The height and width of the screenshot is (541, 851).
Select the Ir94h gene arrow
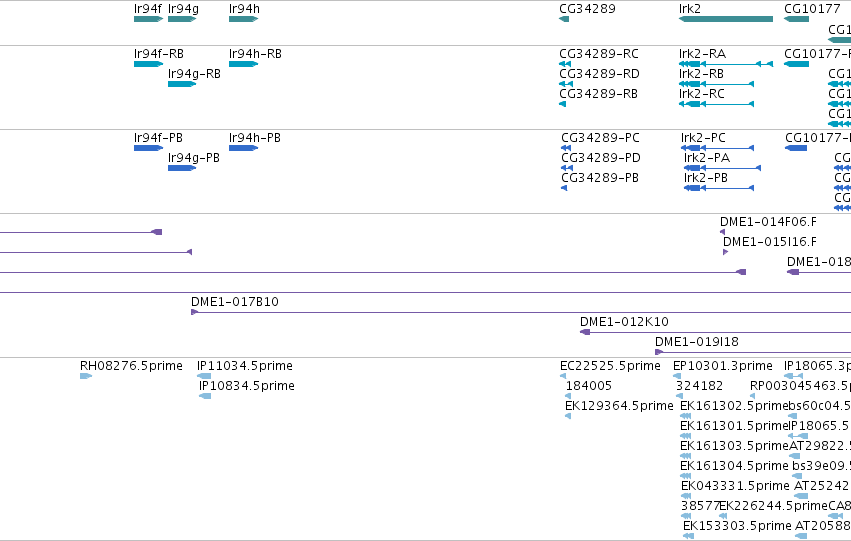(243, 19)
